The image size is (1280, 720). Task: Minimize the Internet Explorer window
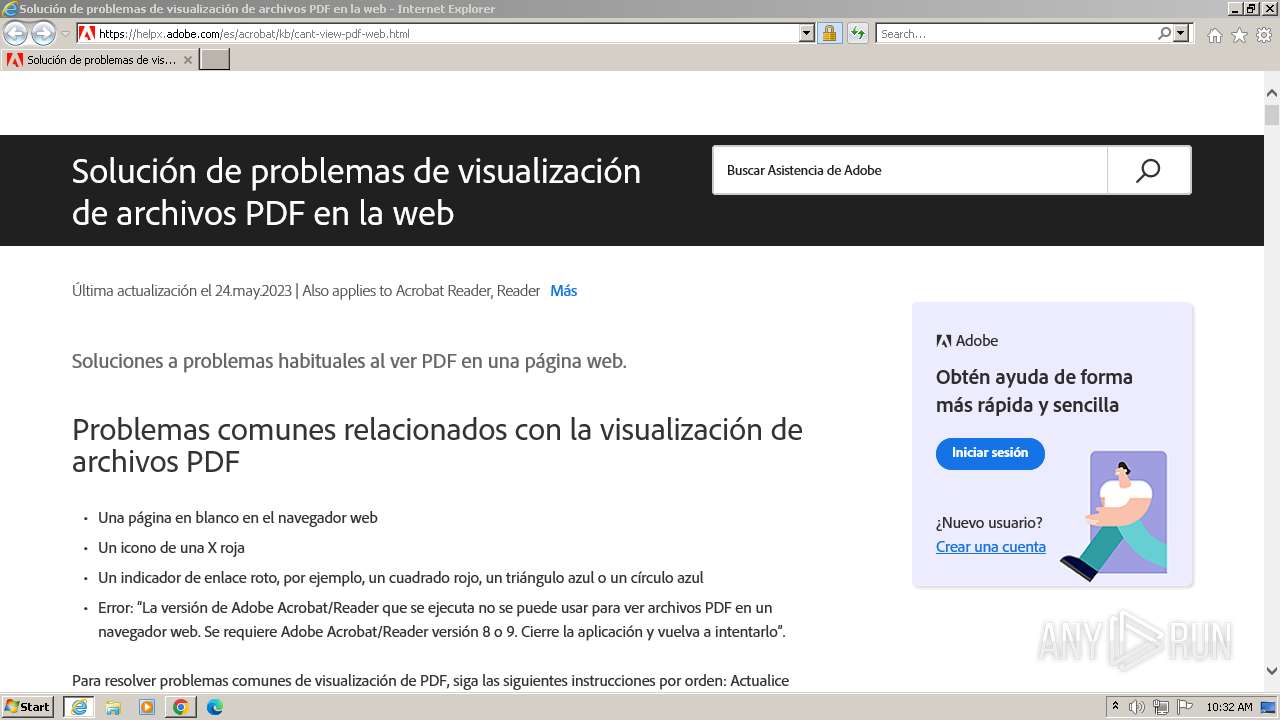pyautogui.click(x=1235, y=8)
